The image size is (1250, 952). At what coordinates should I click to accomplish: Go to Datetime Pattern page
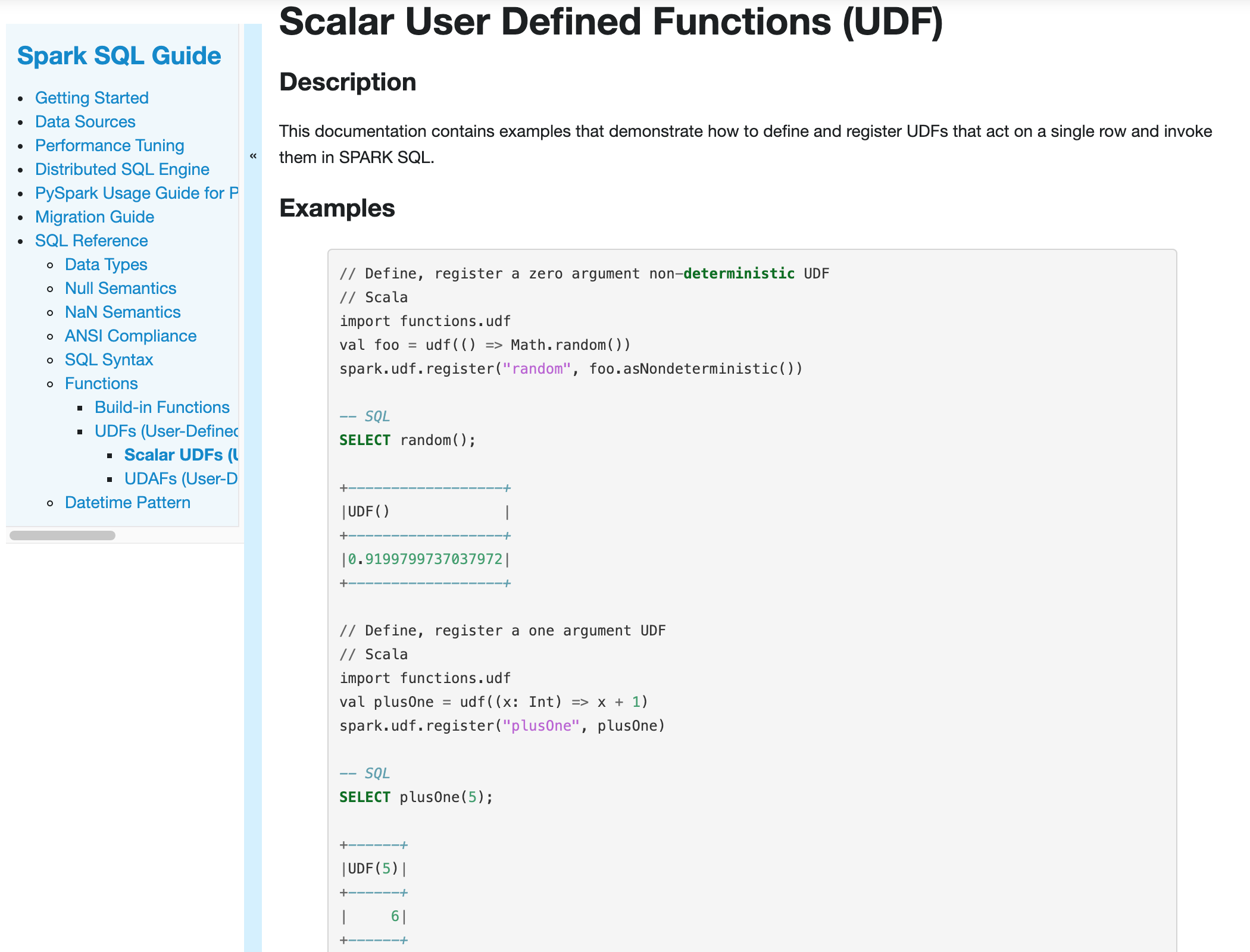127,502
